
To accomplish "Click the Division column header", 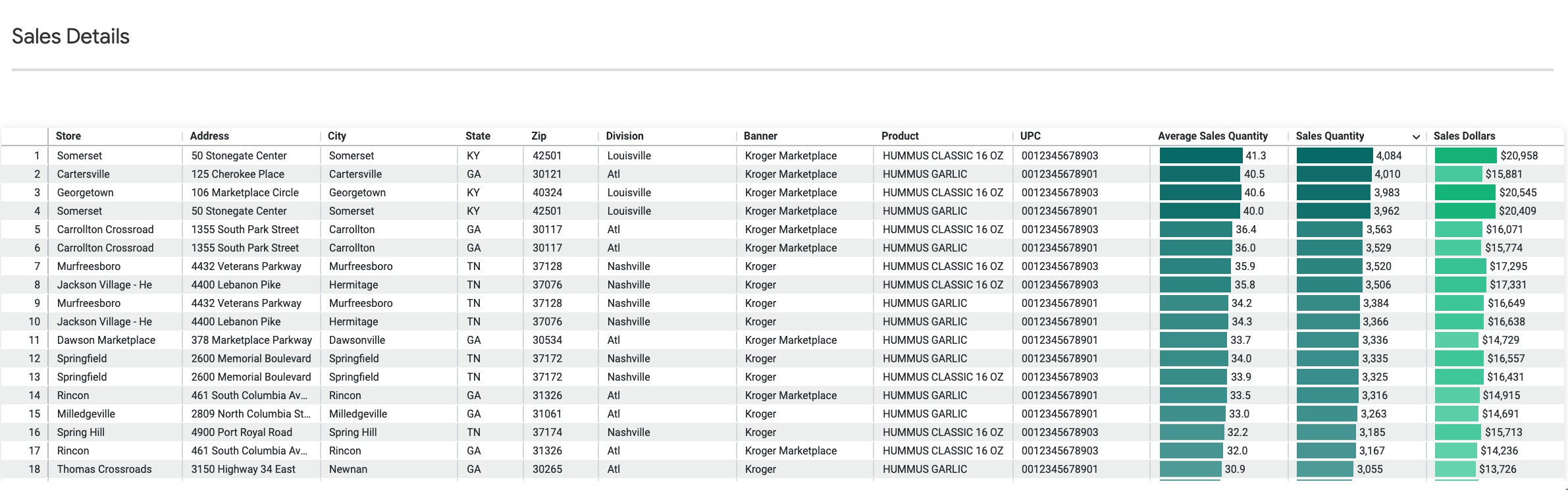I will point(625,136).
